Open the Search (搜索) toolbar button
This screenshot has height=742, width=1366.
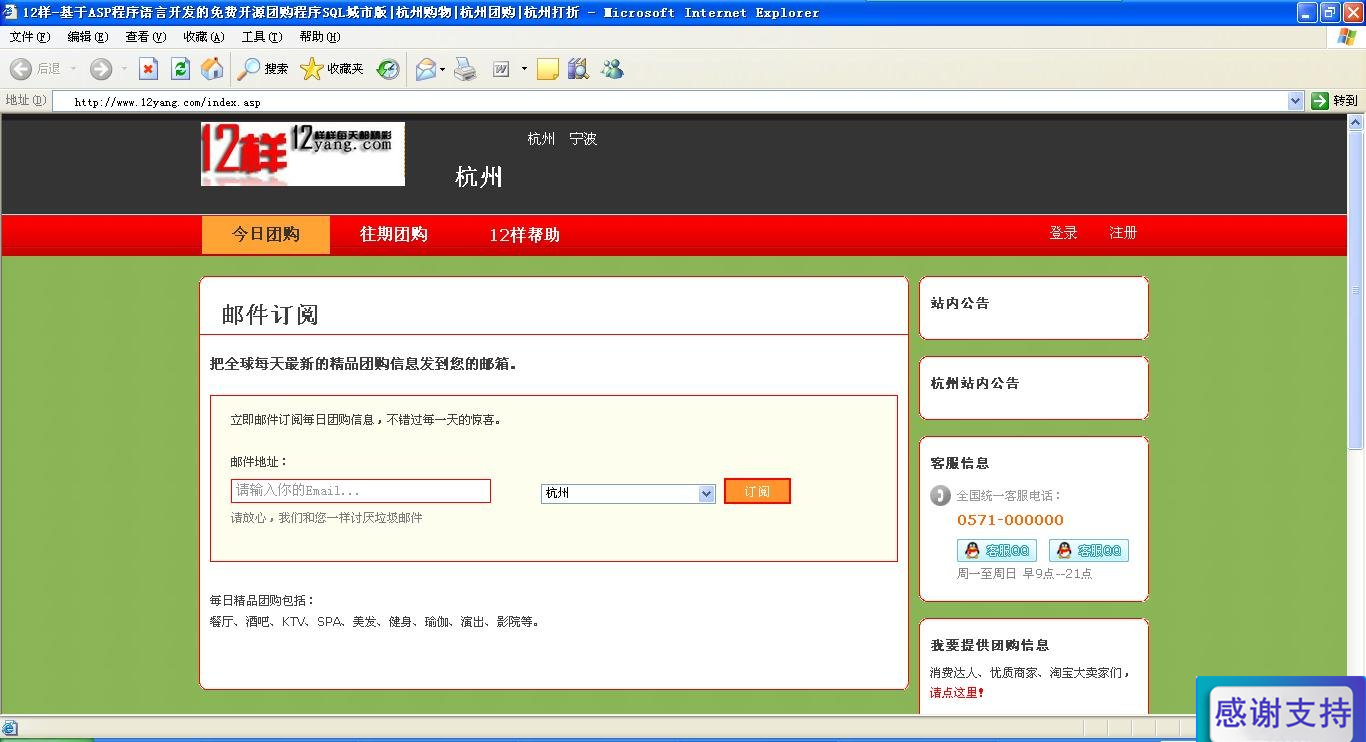pyautogui.click(x=264, y=69)
